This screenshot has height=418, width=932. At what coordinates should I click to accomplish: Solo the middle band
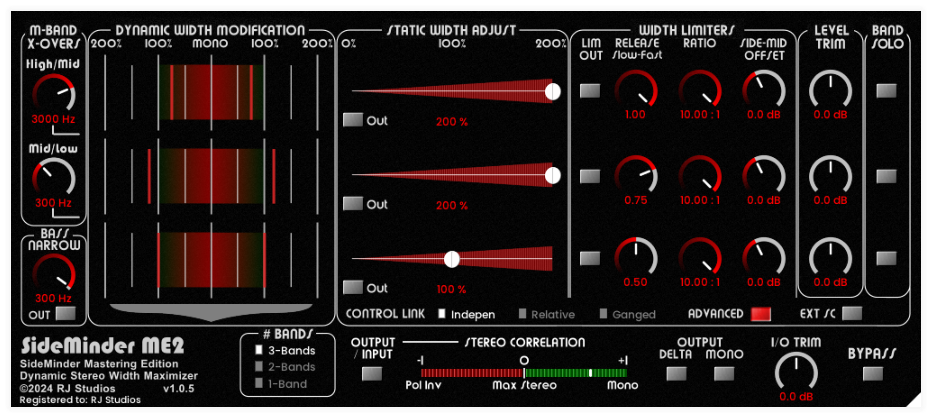click(x=886, y=175)
